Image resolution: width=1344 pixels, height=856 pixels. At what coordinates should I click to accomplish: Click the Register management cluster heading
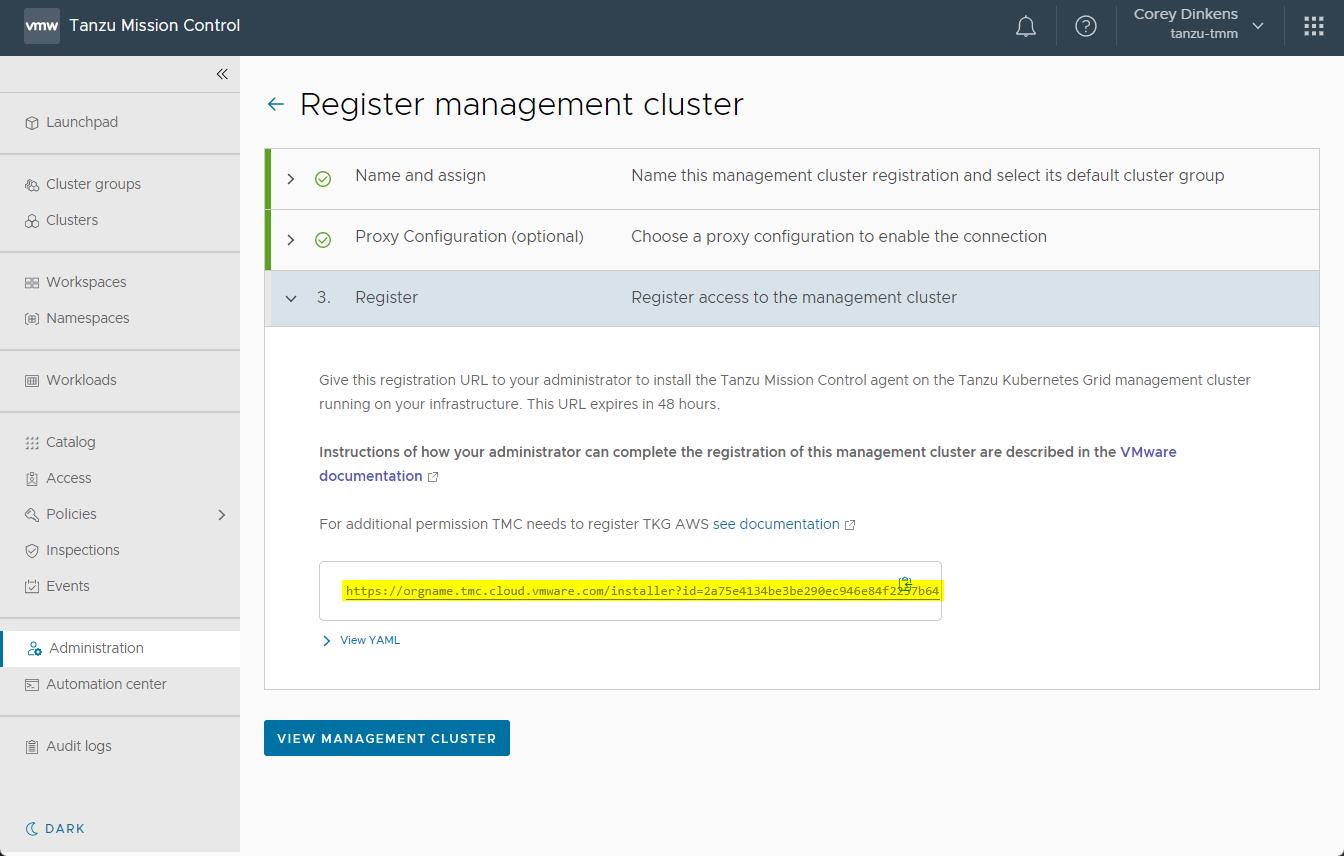tap(522, 104)
